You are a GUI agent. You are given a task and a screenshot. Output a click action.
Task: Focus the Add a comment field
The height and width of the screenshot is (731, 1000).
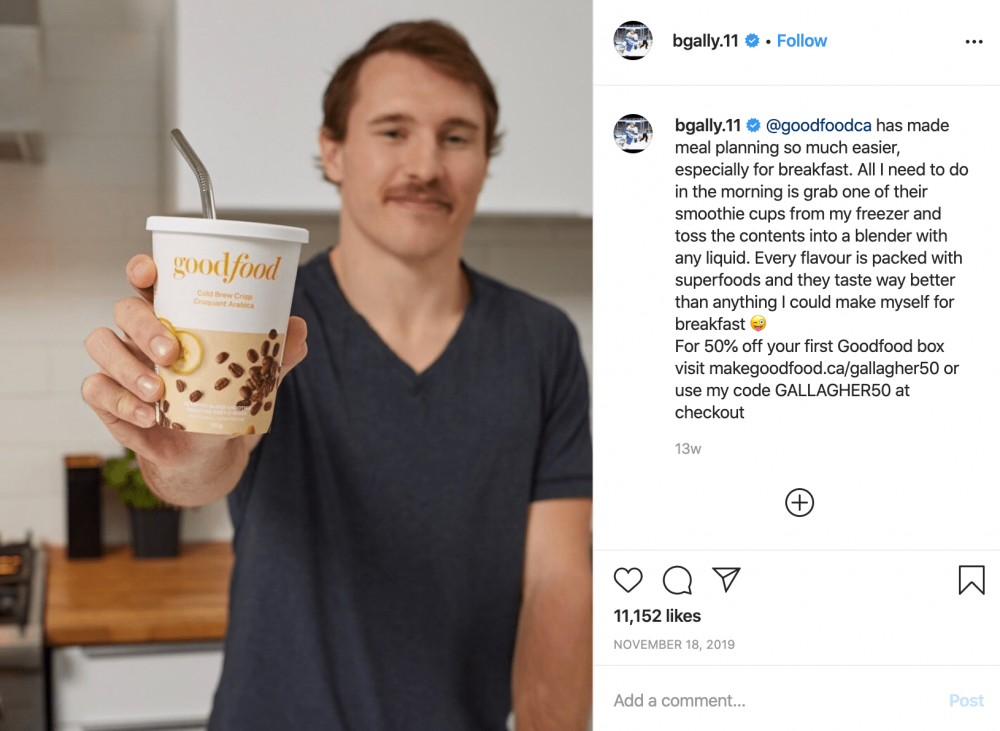pyautogui.click(x=775, y=700)
